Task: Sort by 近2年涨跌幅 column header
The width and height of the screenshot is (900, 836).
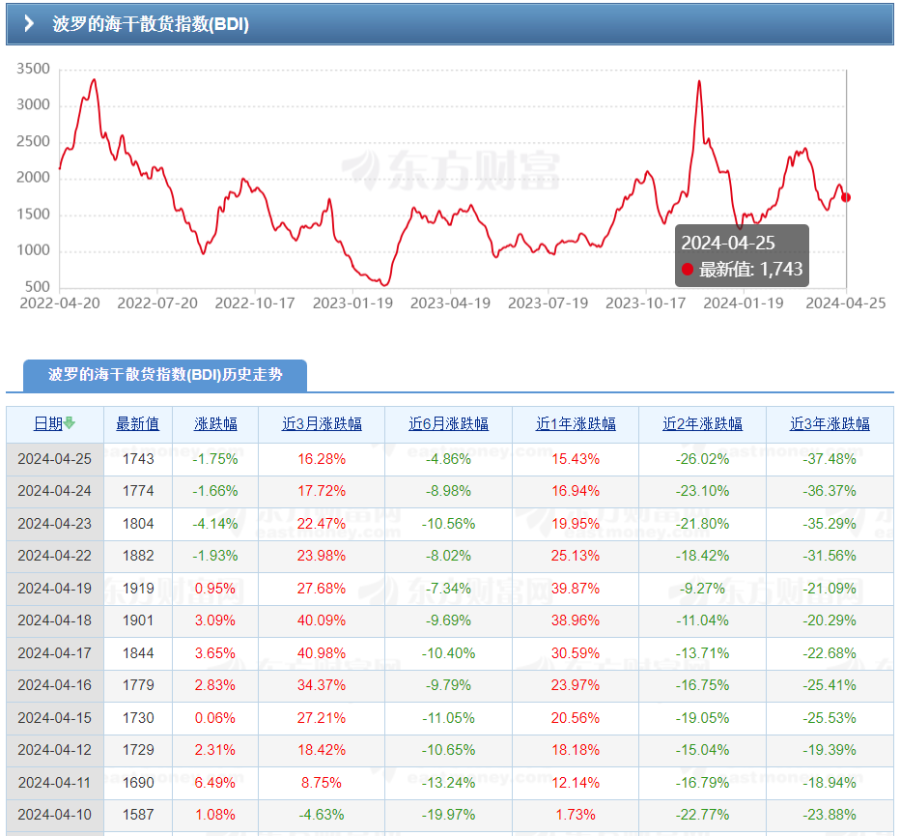Action: [702, 424]
